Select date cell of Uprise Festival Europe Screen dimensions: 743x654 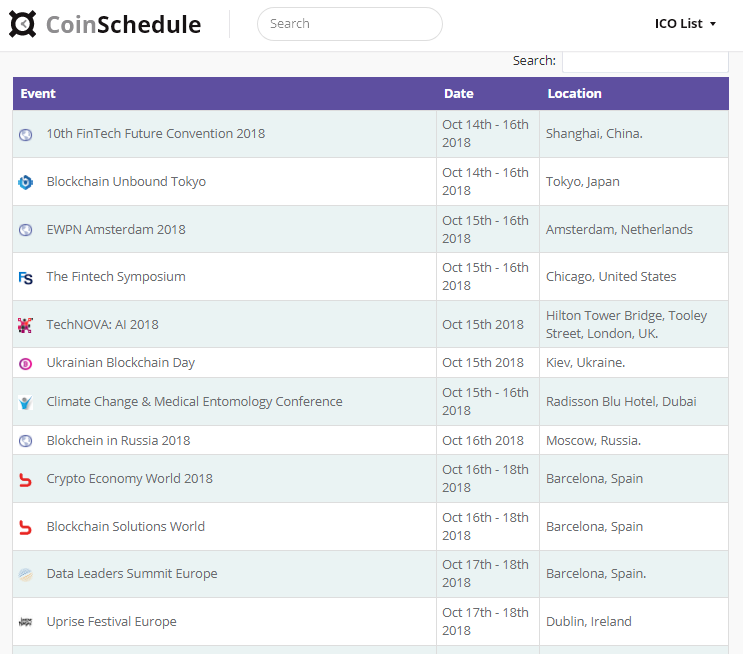pyautogui.click(x=488, y=621)
